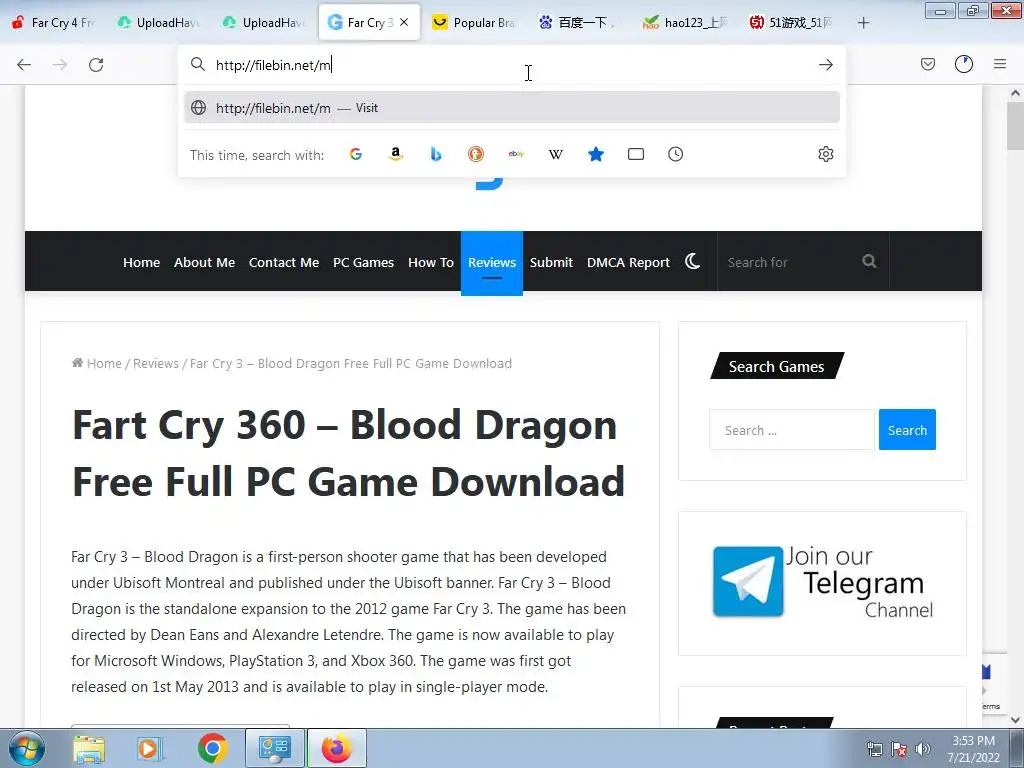The image size is (1024, 768).
Task: Search this time with Amazon
Action: tap(396, 154)
